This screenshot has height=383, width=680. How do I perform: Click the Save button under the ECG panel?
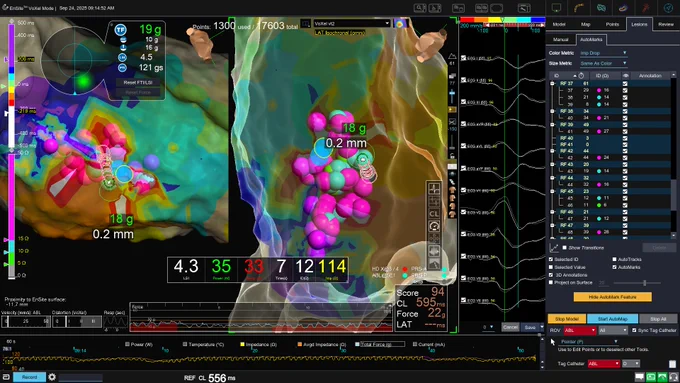[x=530, y=327]
